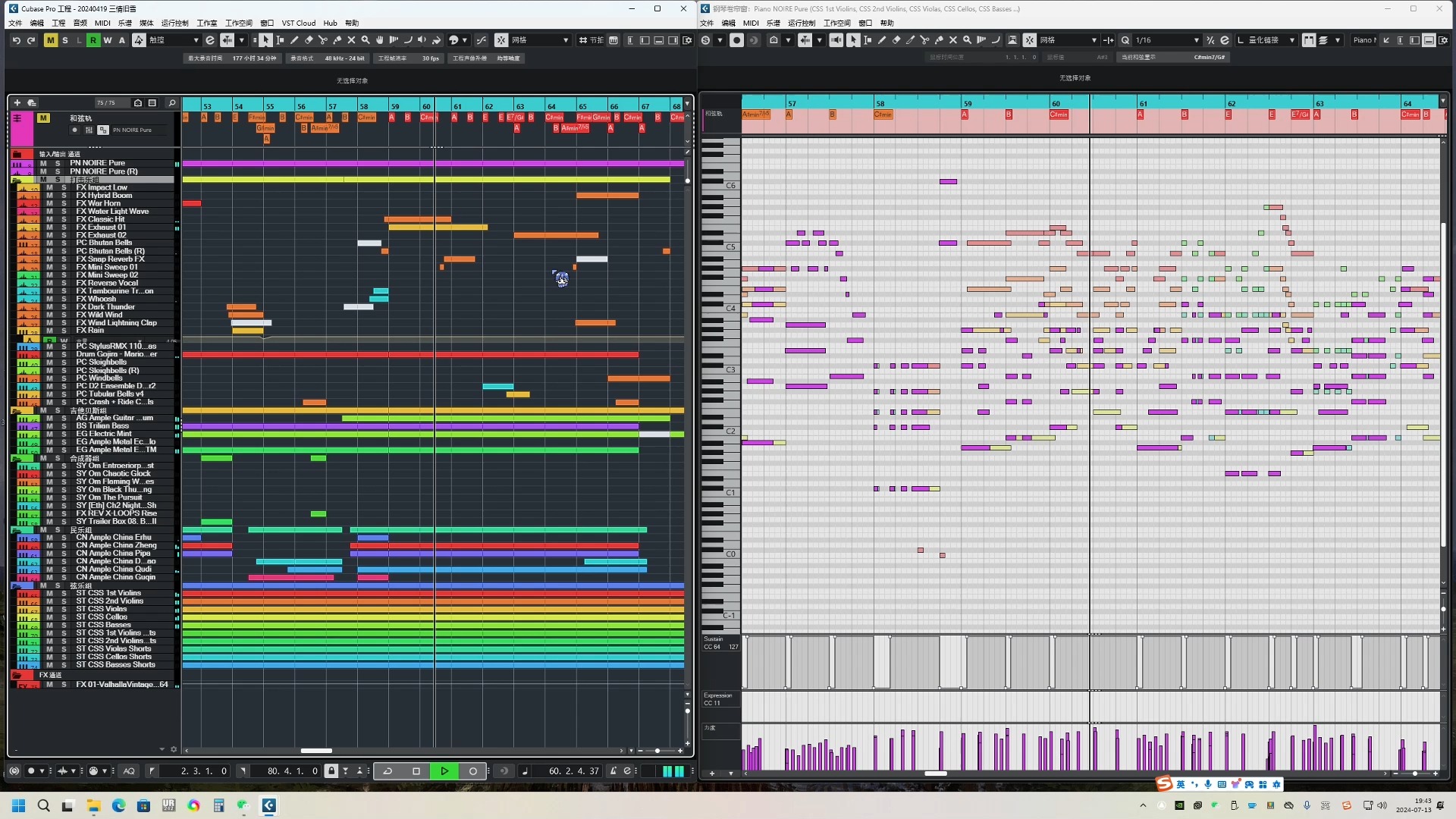Open File Explorer from the taskbar
1456x819 pixels.
[93, 805]
